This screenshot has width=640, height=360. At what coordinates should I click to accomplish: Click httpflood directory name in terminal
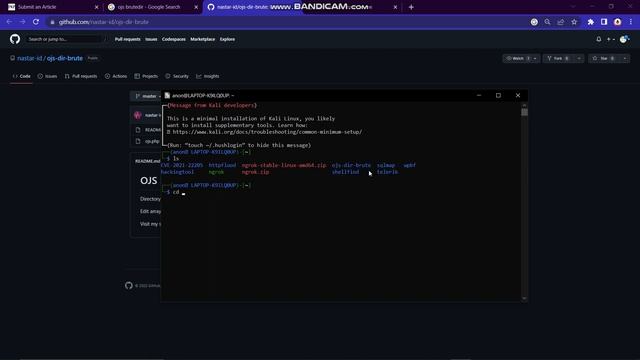click(x=222, y=165)
